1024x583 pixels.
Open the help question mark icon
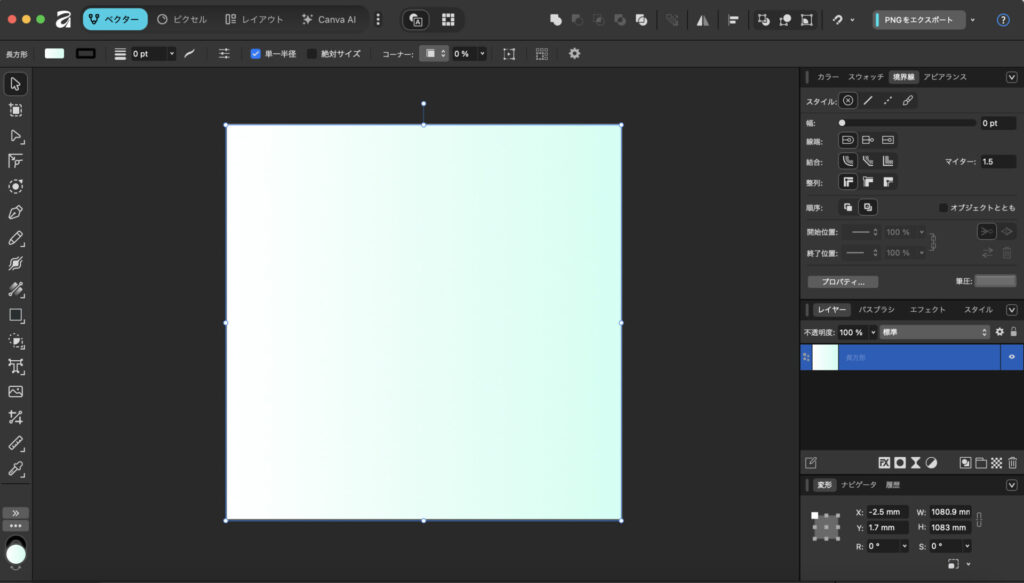coord(1003,20)
